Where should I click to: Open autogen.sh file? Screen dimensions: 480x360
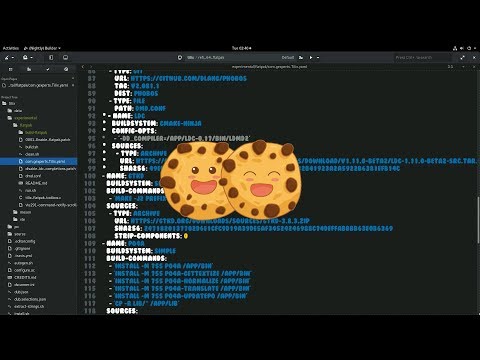pos(20,263)
